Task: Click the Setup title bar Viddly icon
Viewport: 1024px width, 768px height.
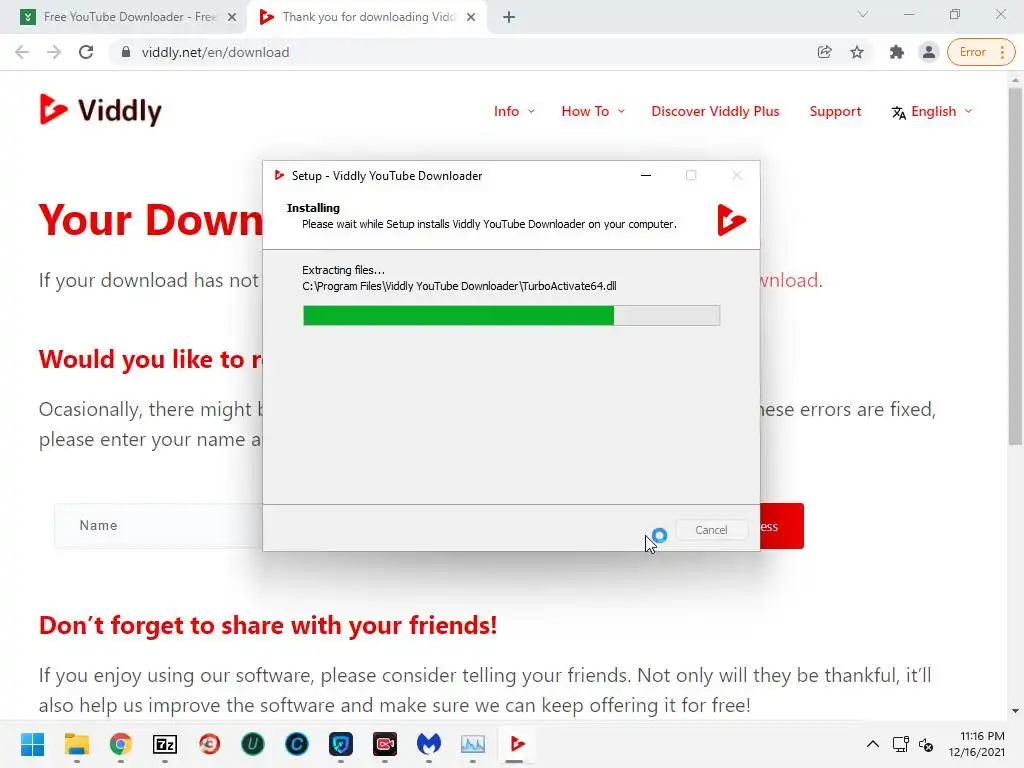Action: 280,175
